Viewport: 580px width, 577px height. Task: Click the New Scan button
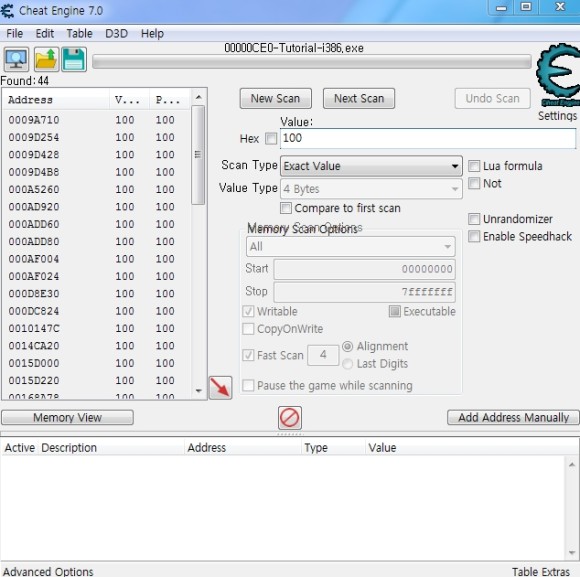click(276, 98)
